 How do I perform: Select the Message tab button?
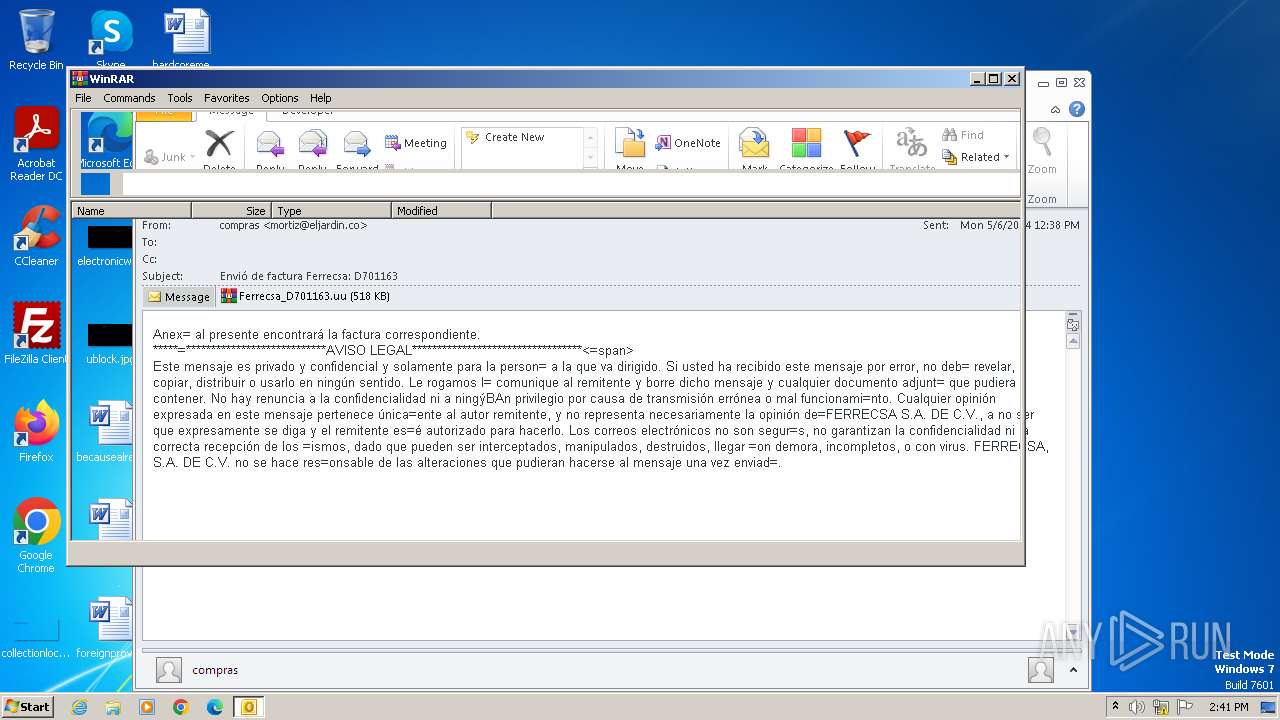point(179,296)
